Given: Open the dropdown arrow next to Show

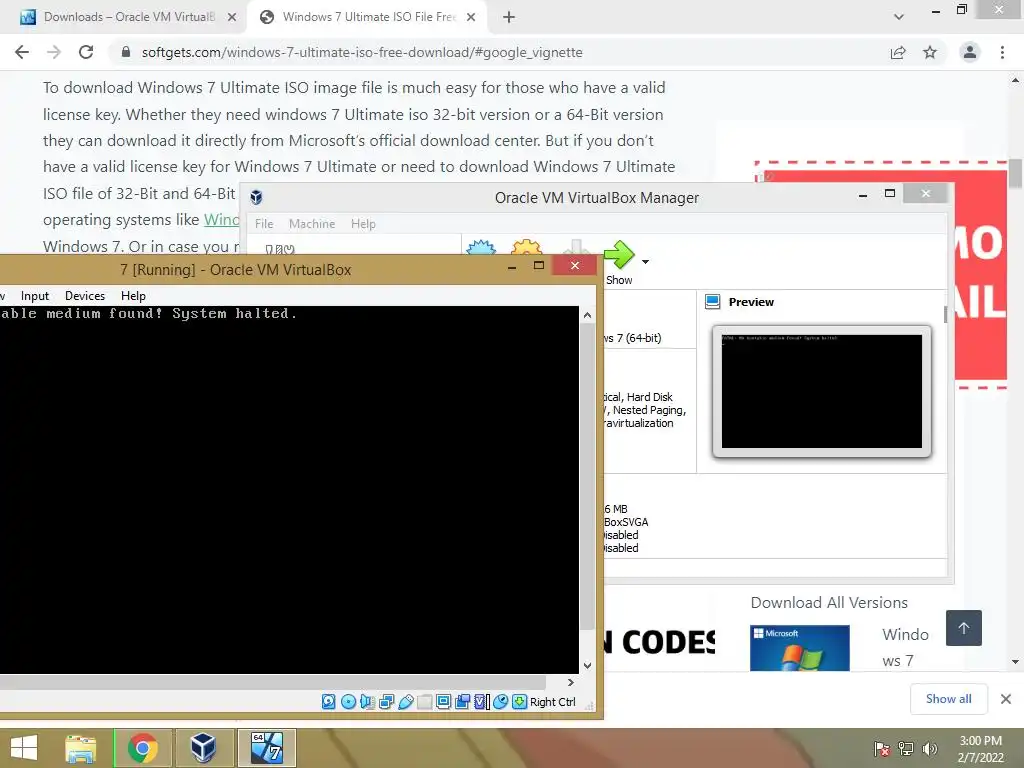Looking at the screenshot, I should tap(645, 262).
